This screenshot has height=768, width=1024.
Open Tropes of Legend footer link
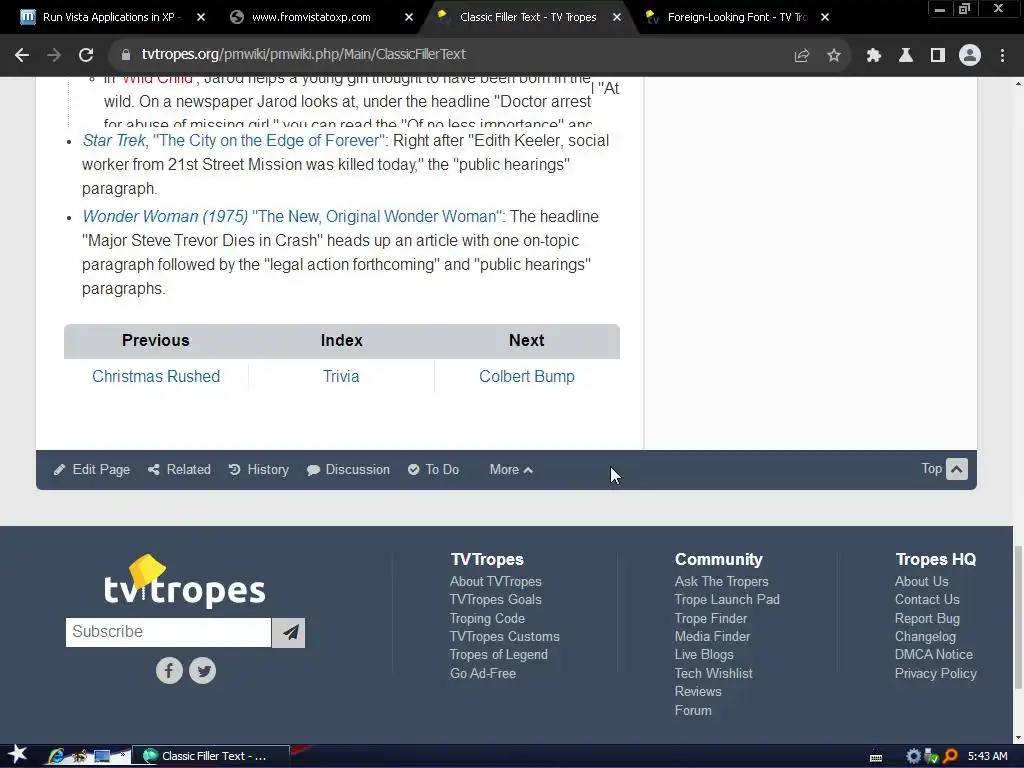pos(499,654)
